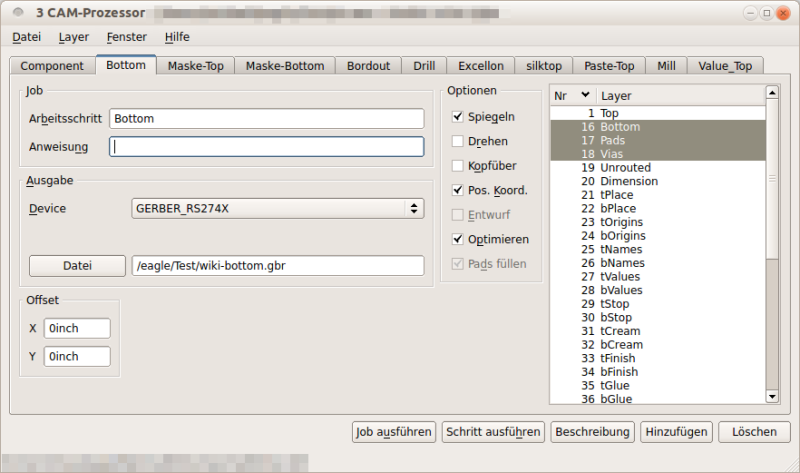This screenshot has width=800, height=473.
Task: Enable the Drehen option
Action: [458, 141]
